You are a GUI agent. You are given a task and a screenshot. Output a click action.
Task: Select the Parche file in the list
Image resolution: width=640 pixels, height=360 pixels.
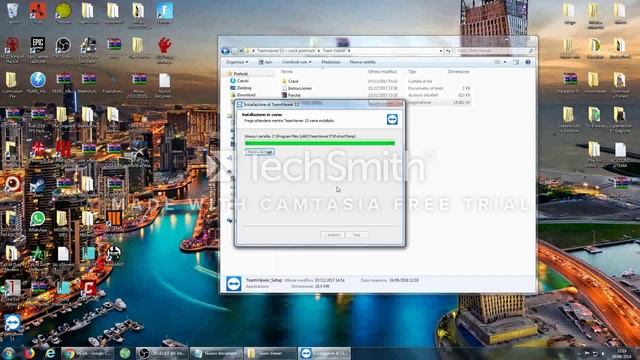pos(294,95)
